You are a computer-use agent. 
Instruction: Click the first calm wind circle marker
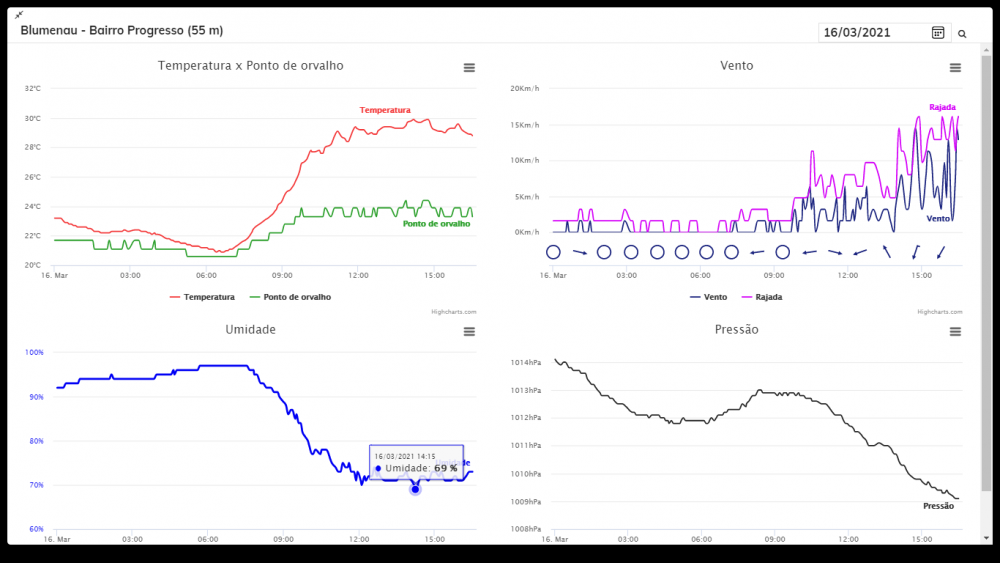[x=553, y=252]
